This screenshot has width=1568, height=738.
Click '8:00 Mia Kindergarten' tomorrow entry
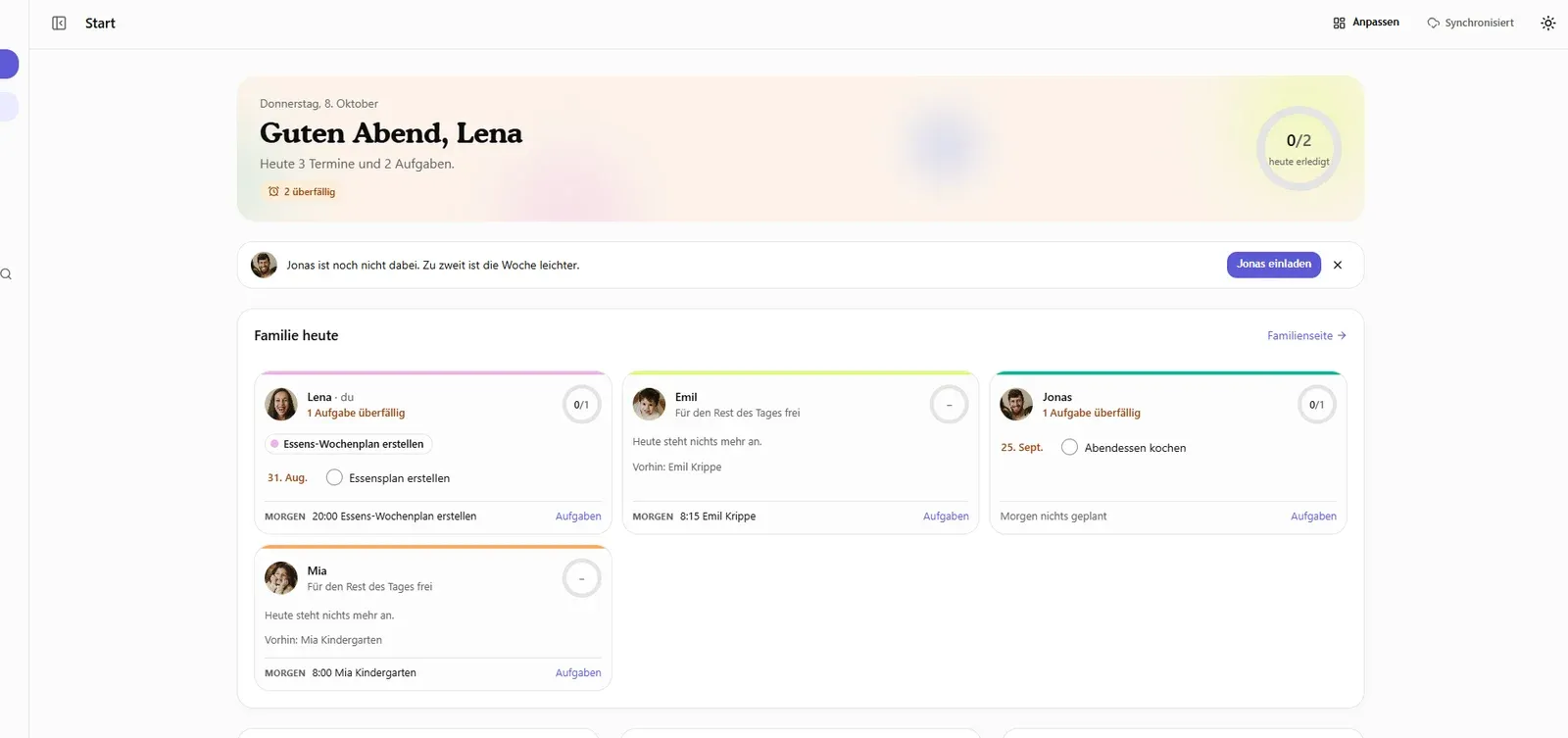click(x=364, y=673)
